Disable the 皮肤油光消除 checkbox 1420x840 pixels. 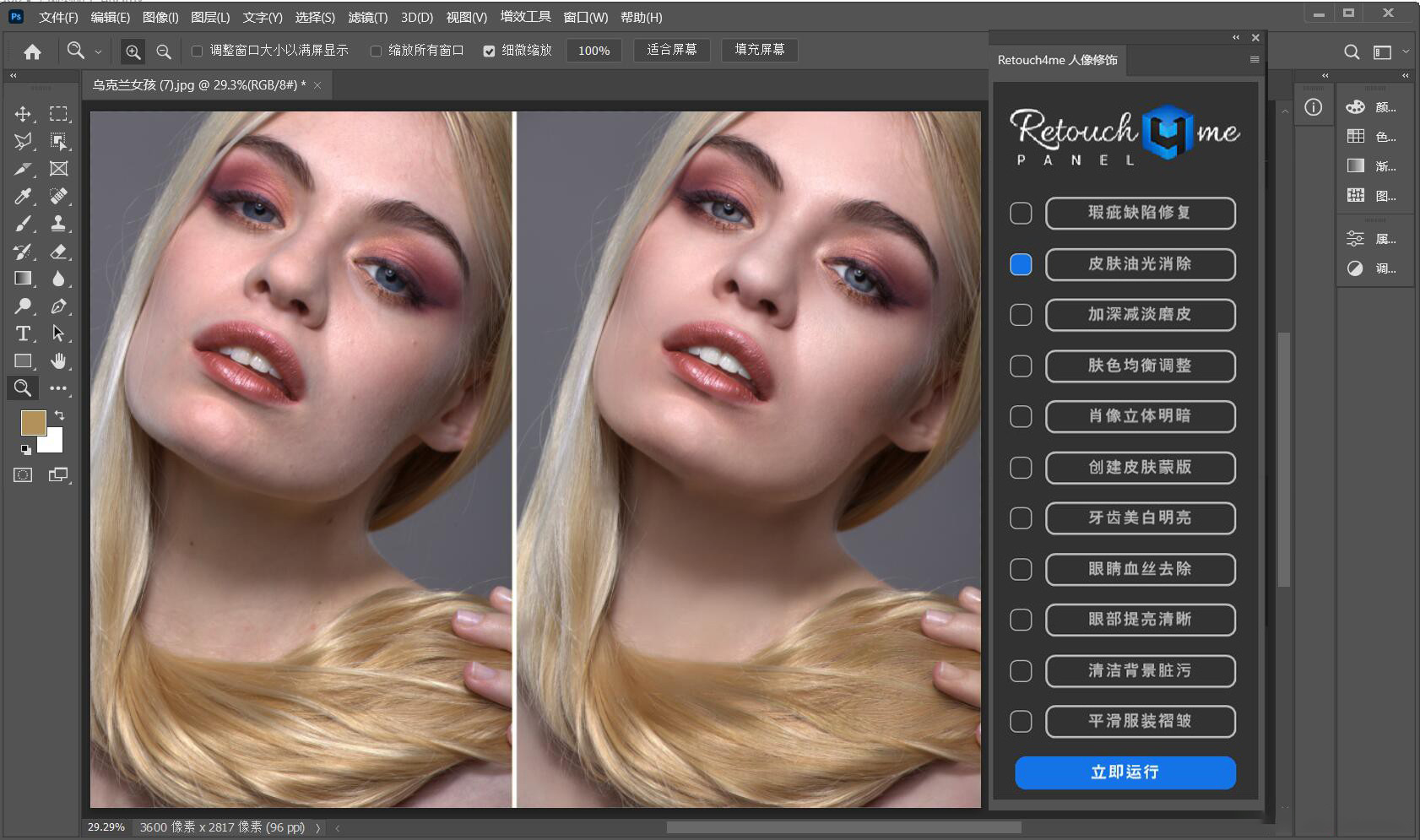pos(1021,264)
